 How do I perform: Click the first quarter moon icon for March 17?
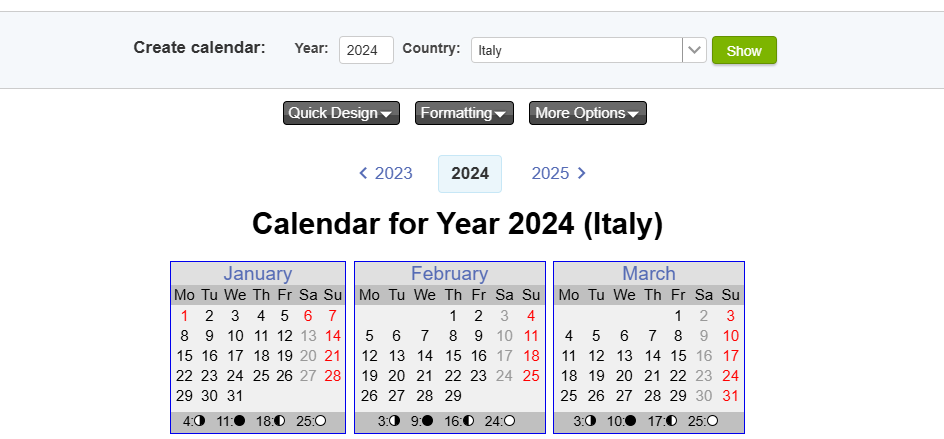click(x=671, y=421)
